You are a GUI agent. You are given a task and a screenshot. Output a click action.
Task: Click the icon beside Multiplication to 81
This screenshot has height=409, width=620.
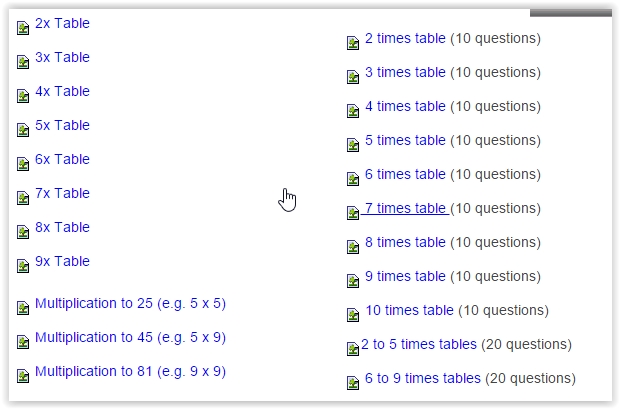pyautogui.click(x=23, y=376)
